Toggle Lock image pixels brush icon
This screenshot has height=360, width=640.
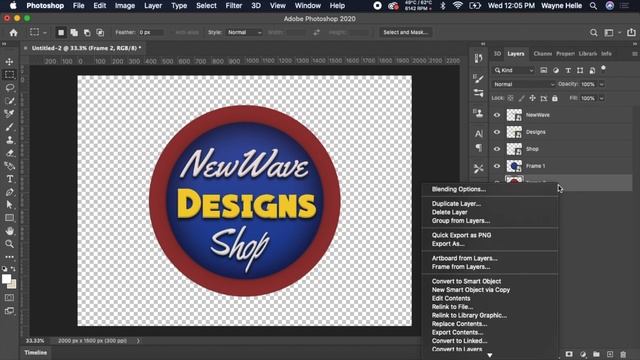click(x=522, y=98)
